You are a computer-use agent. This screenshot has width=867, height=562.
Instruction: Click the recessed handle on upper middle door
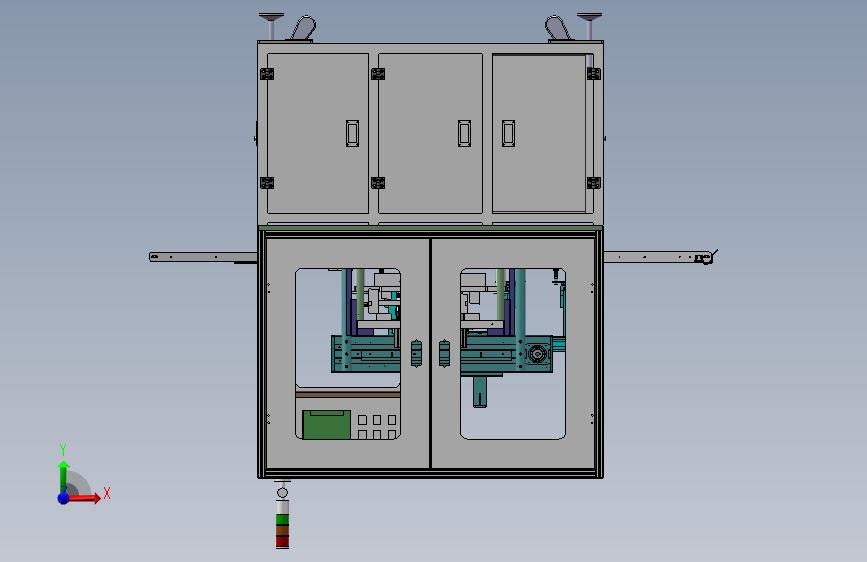click(464, 133)
